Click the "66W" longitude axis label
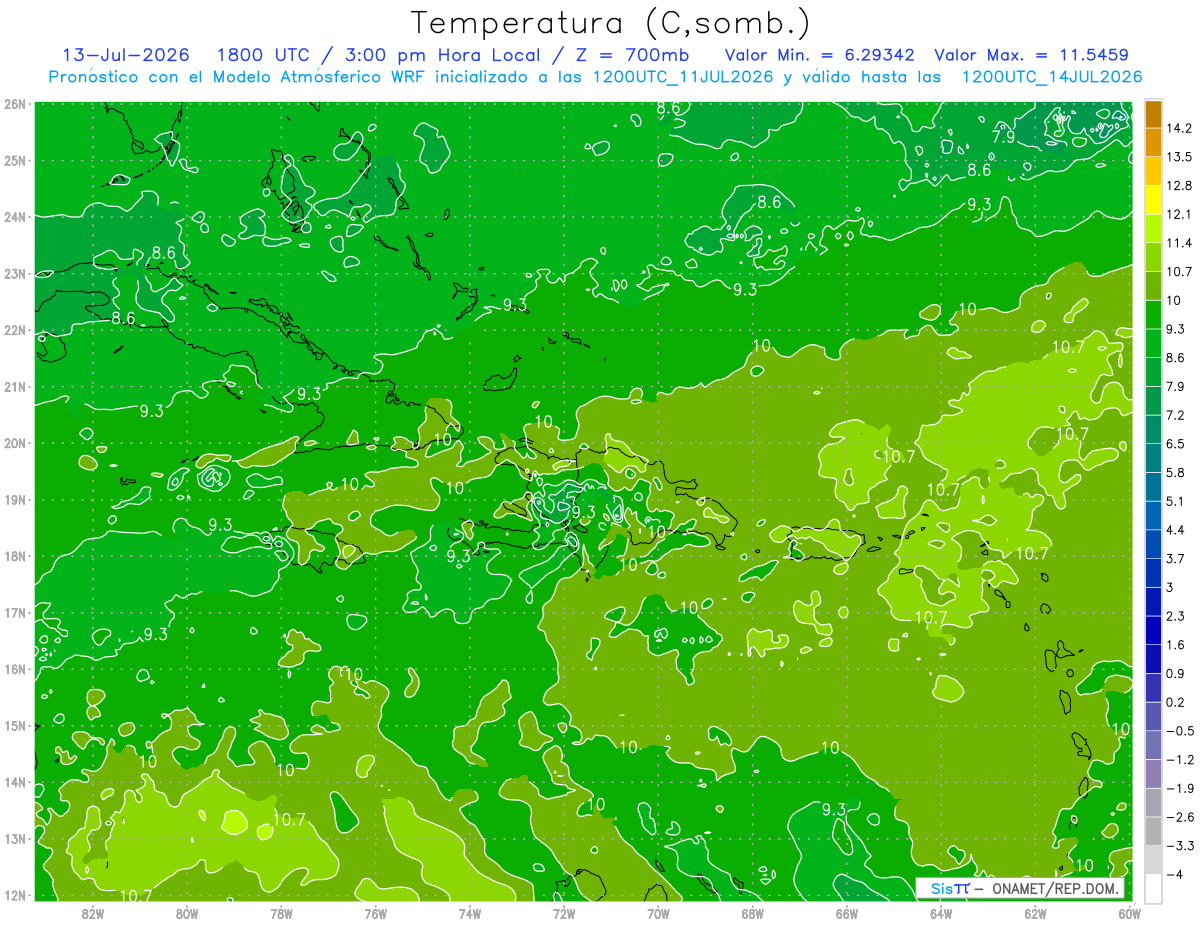Viewport: 1200px width, 927px height. [846, 914]
